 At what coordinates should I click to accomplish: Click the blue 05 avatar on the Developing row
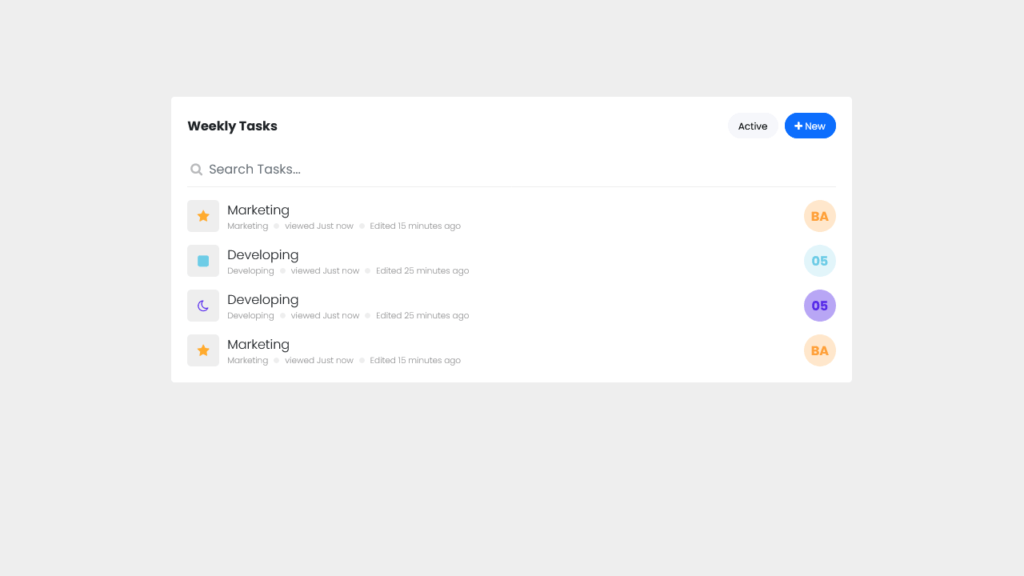(819, 260)
